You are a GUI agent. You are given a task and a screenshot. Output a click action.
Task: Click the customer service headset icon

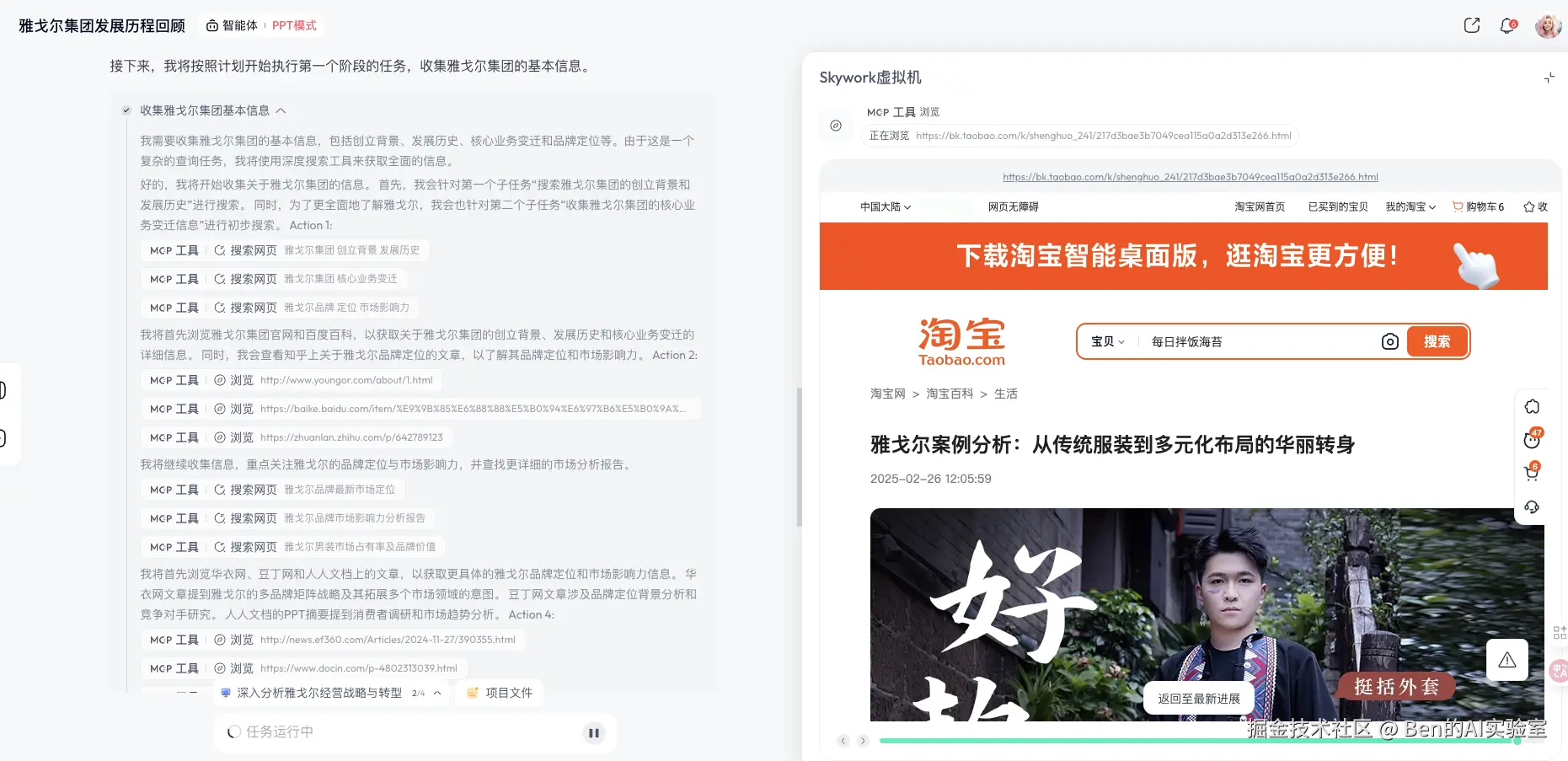pos(1532,506)
